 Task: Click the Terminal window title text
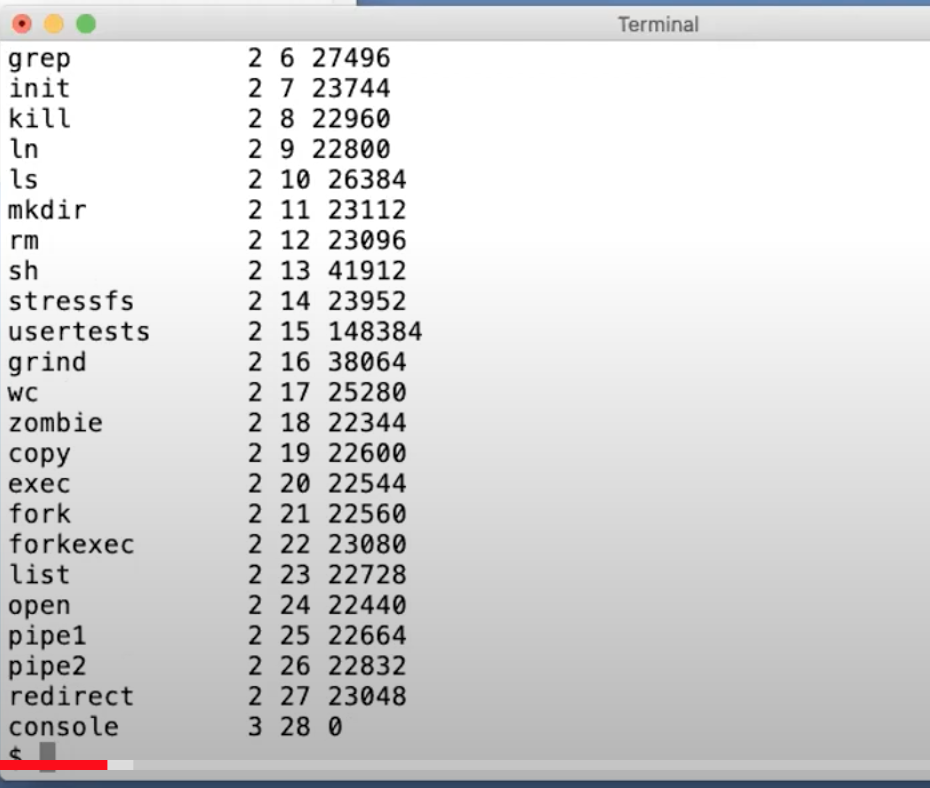coord(657,24)
